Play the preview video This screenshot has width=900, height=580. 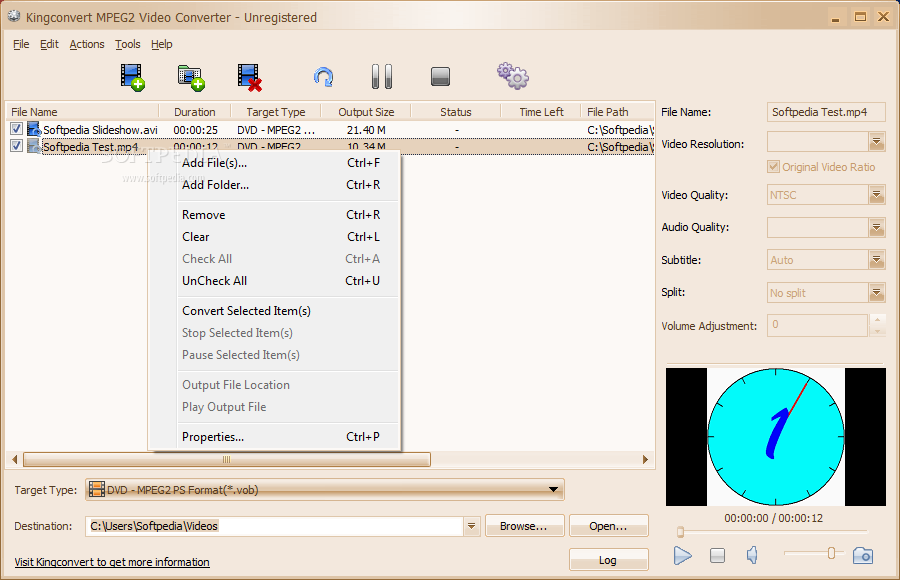[x=682, y=555]
